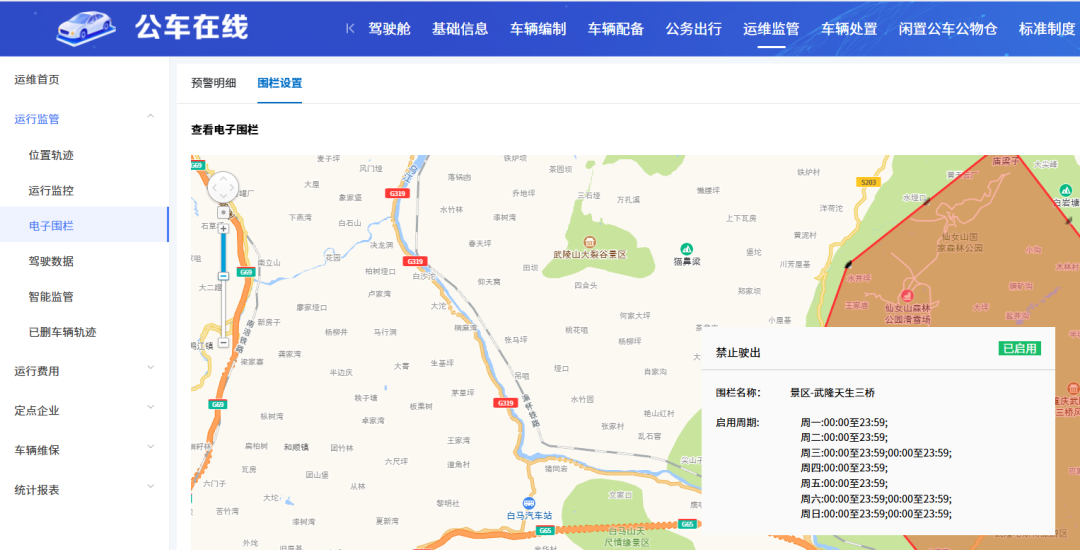The image size is (1080, 550).
Task: Click the map pan direction control
Action: point(223,187)
